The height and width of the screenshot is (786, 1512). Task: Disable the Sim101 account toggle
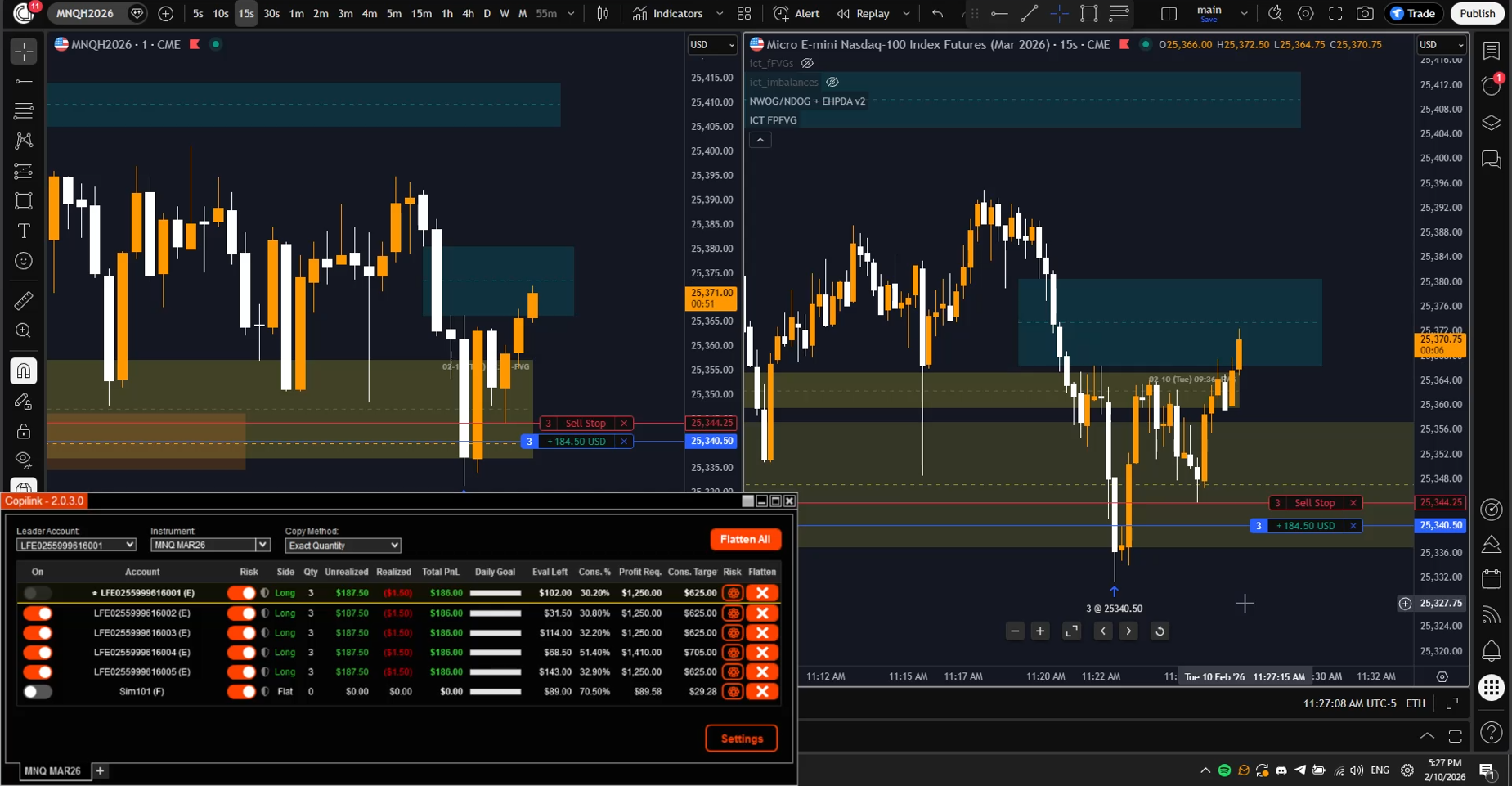click(38, 691)
